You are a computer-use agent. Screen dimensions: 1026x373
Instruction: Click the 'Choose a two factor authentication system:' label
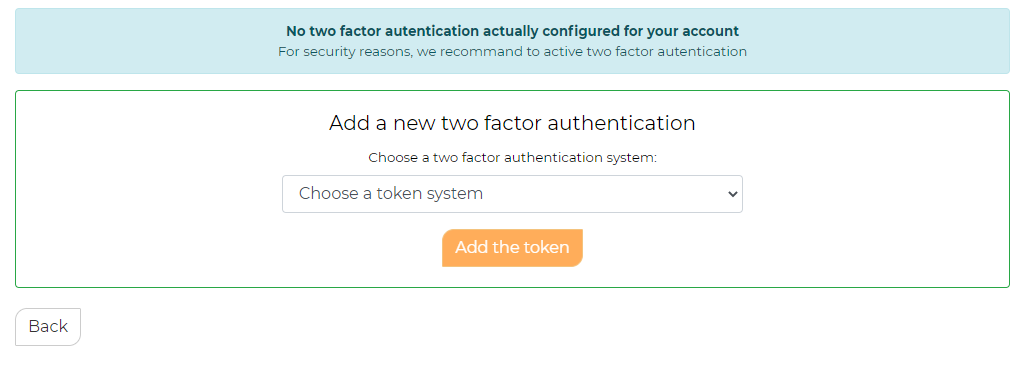coord(512,158)
